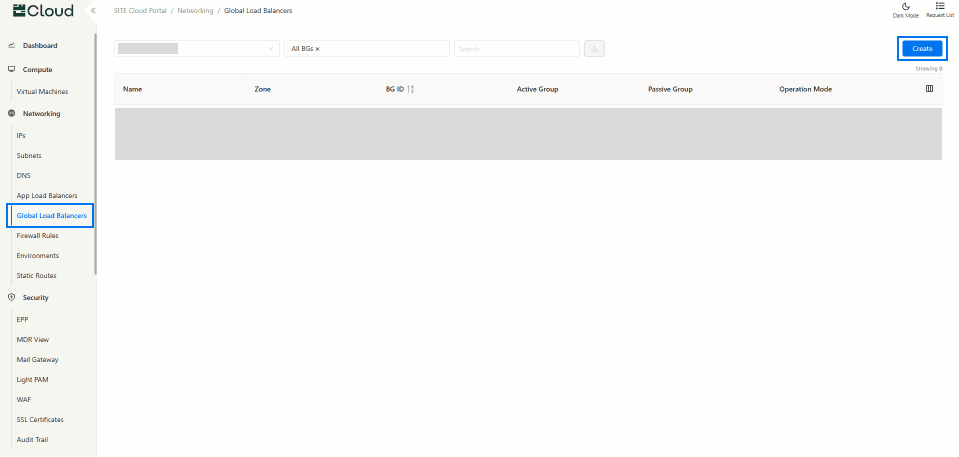Screen dimensions: 959x457
Task: Collapse the Networking section
Action: 41,113
